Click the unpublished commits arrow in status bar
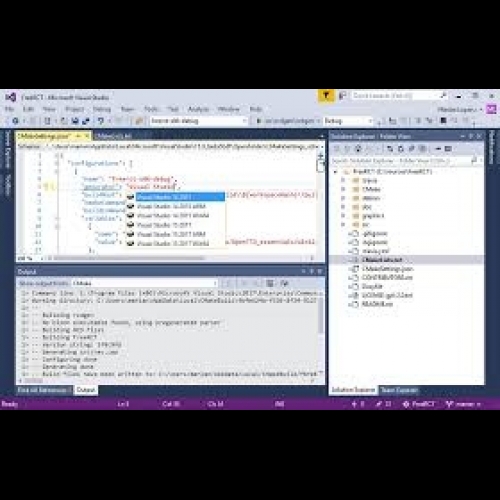Screen dimensions: 500x500 pos(354,404)
